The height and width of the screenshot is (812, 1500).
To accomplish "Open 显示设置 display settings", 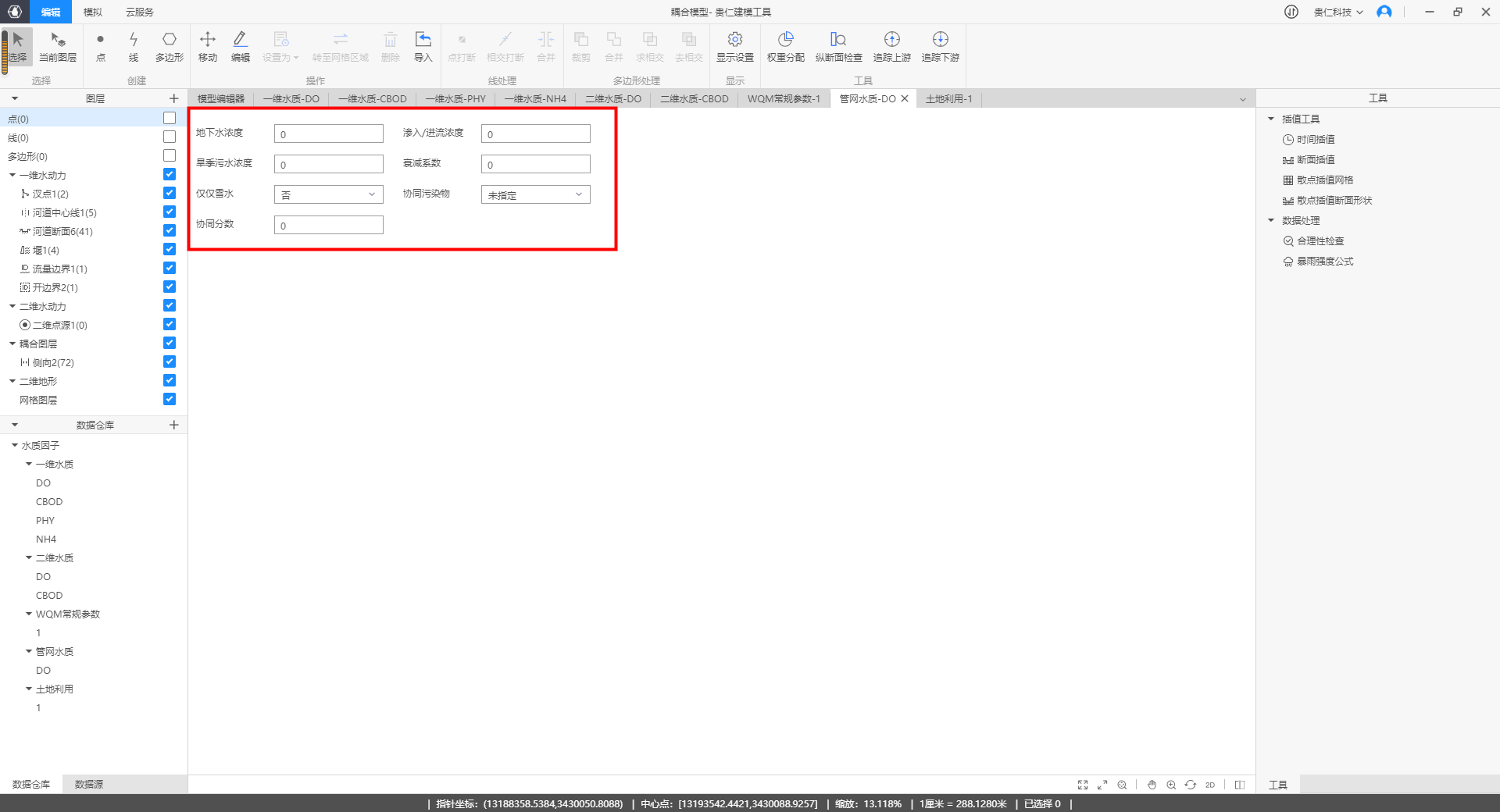I will [x=734, y=46].
